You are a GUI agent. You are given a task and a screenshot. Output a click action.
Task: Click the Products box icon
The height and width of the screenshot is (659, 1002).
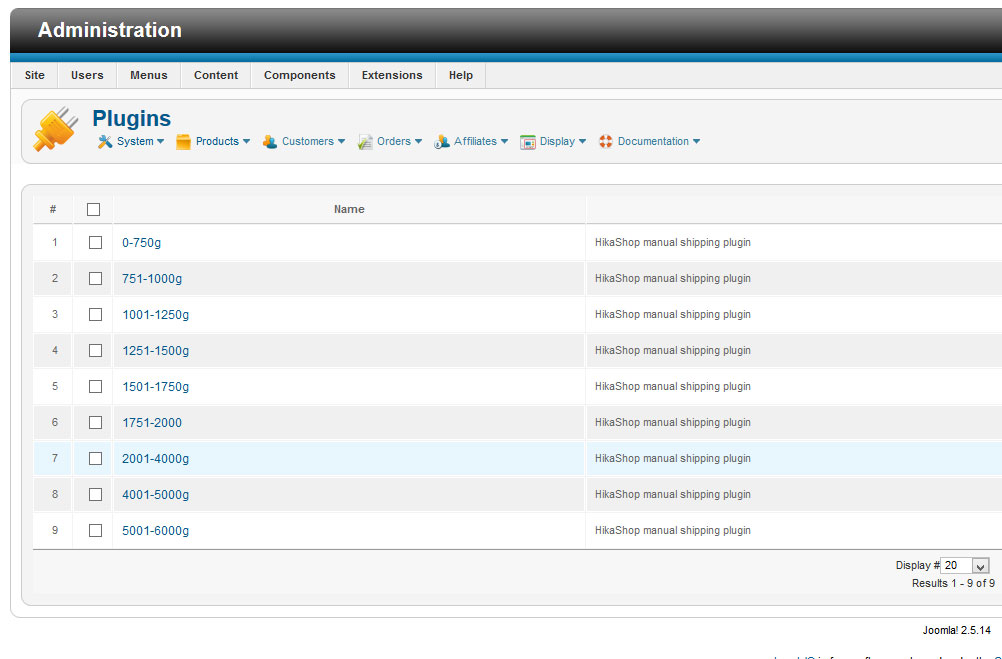click(183, 142)
